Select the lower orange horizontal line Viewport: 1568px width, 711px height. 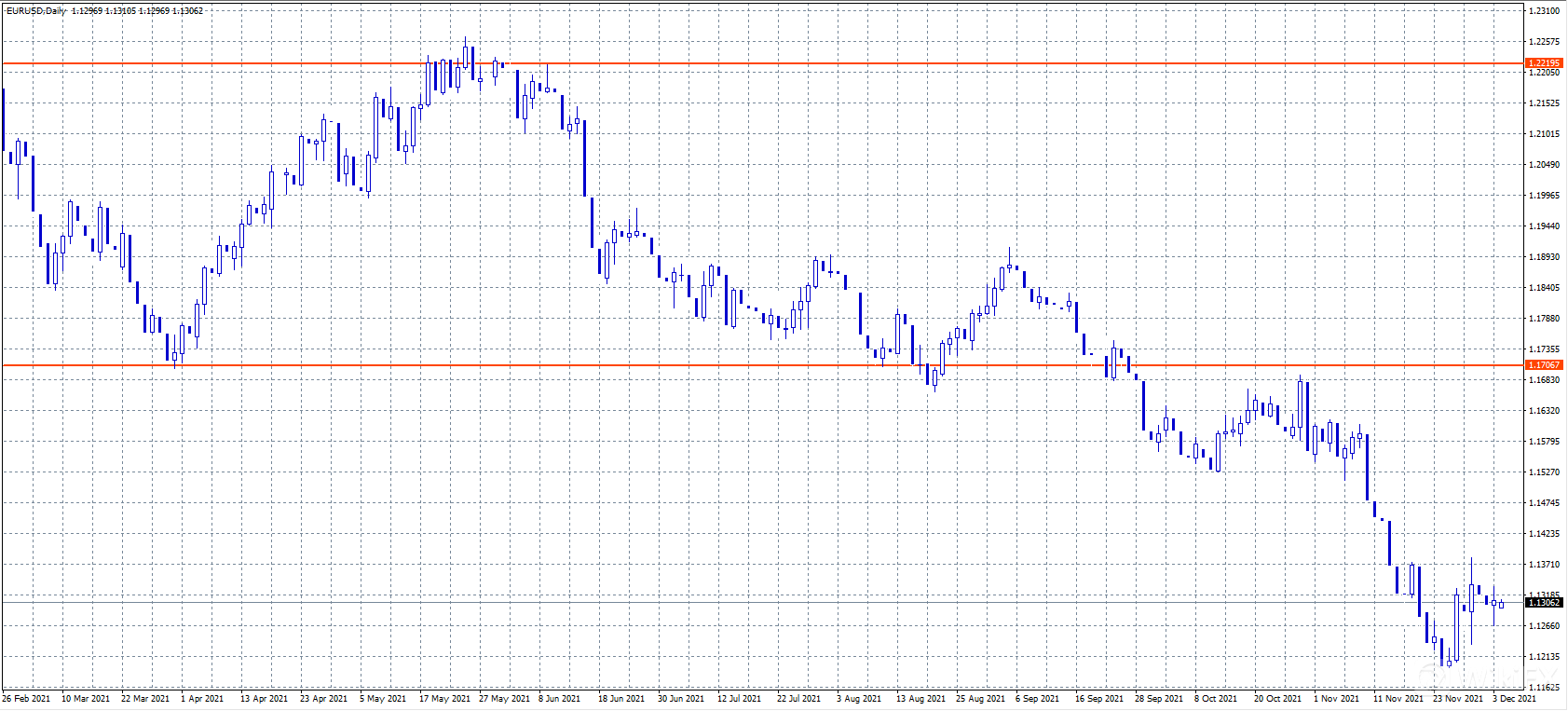tap(745, 365)
